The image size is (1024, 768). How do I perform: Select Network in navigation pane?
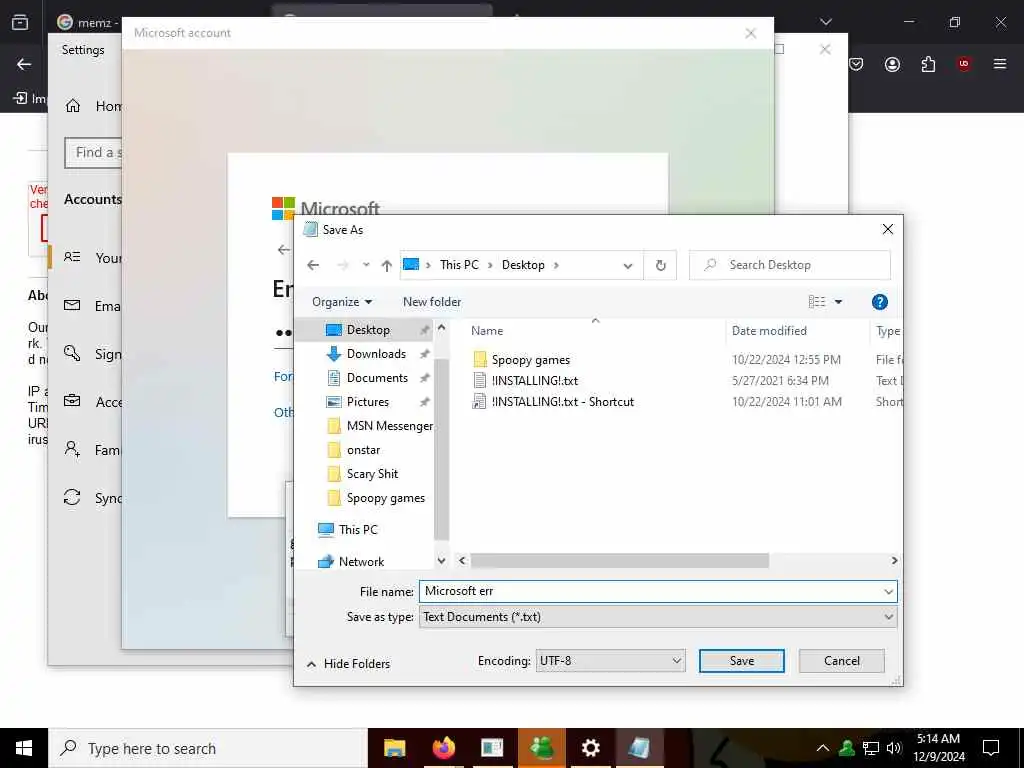coord(361,562)
